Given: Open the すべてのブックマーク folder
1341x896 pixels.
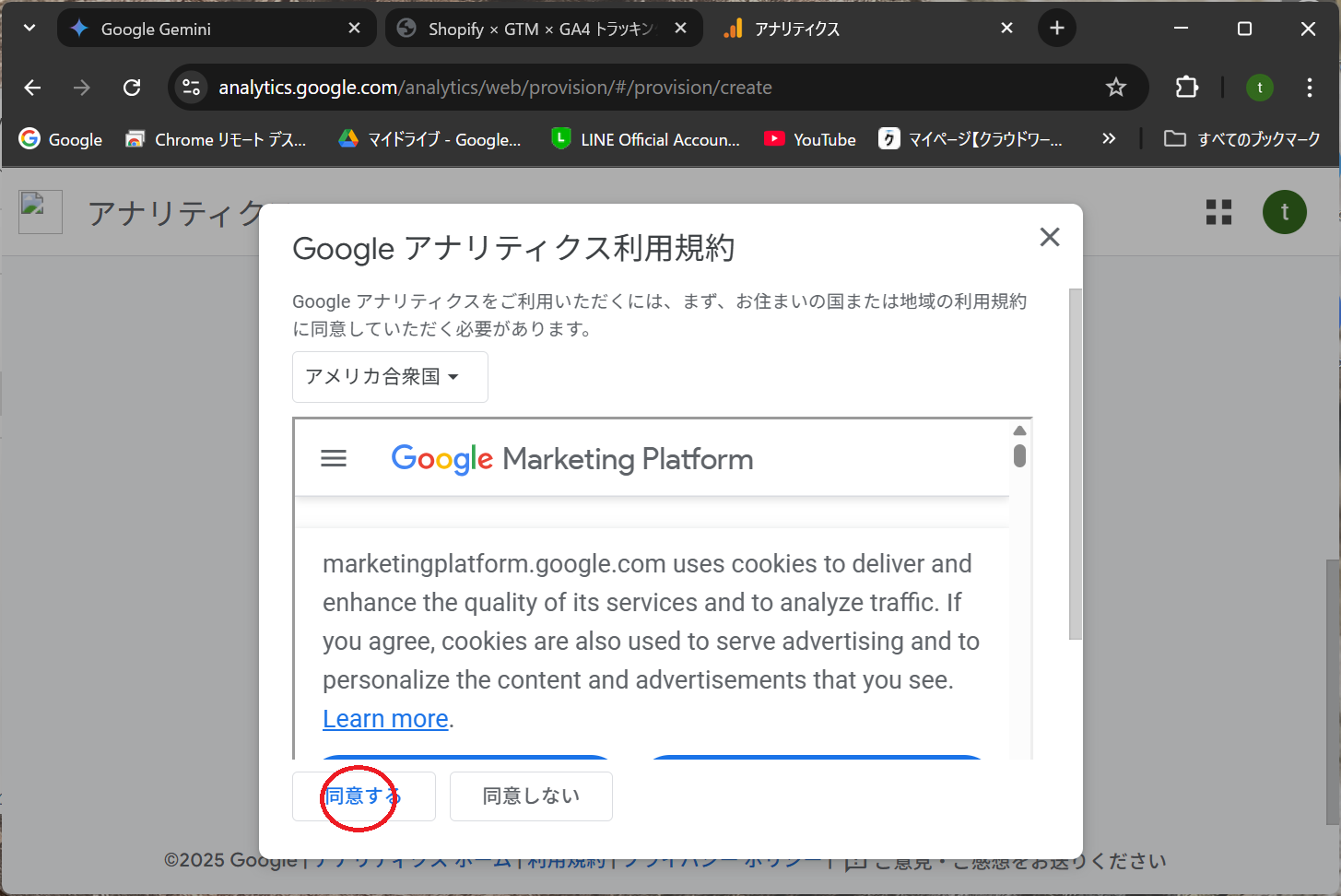Looking at the screenshot, I should [1242, 139].
